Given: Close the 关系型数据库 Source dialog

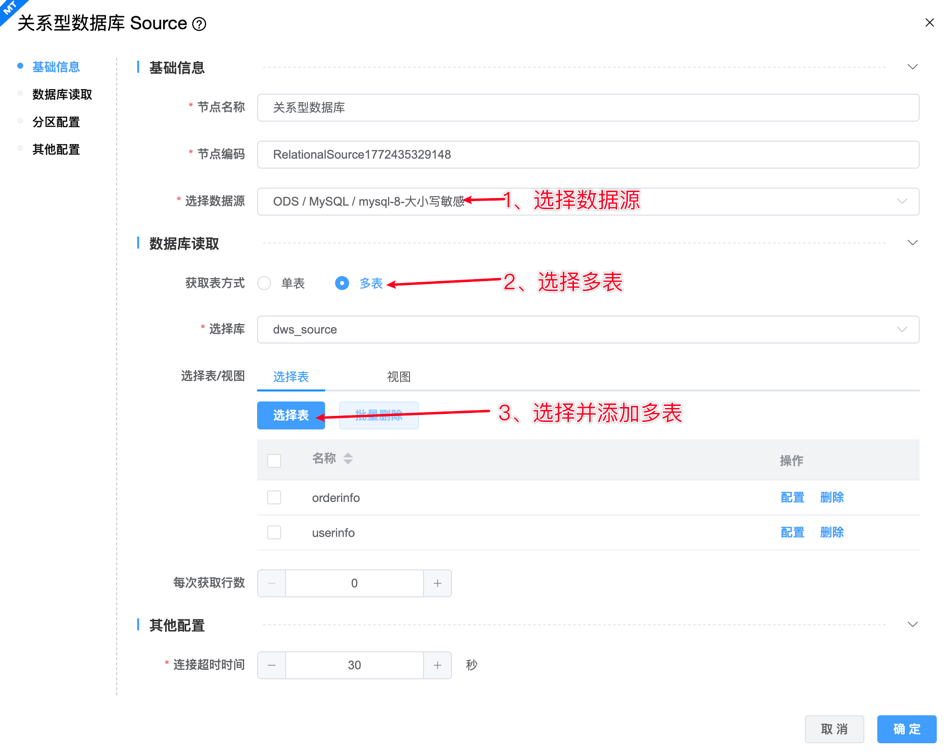Looking at the screenshot, I should coord(930,22).
